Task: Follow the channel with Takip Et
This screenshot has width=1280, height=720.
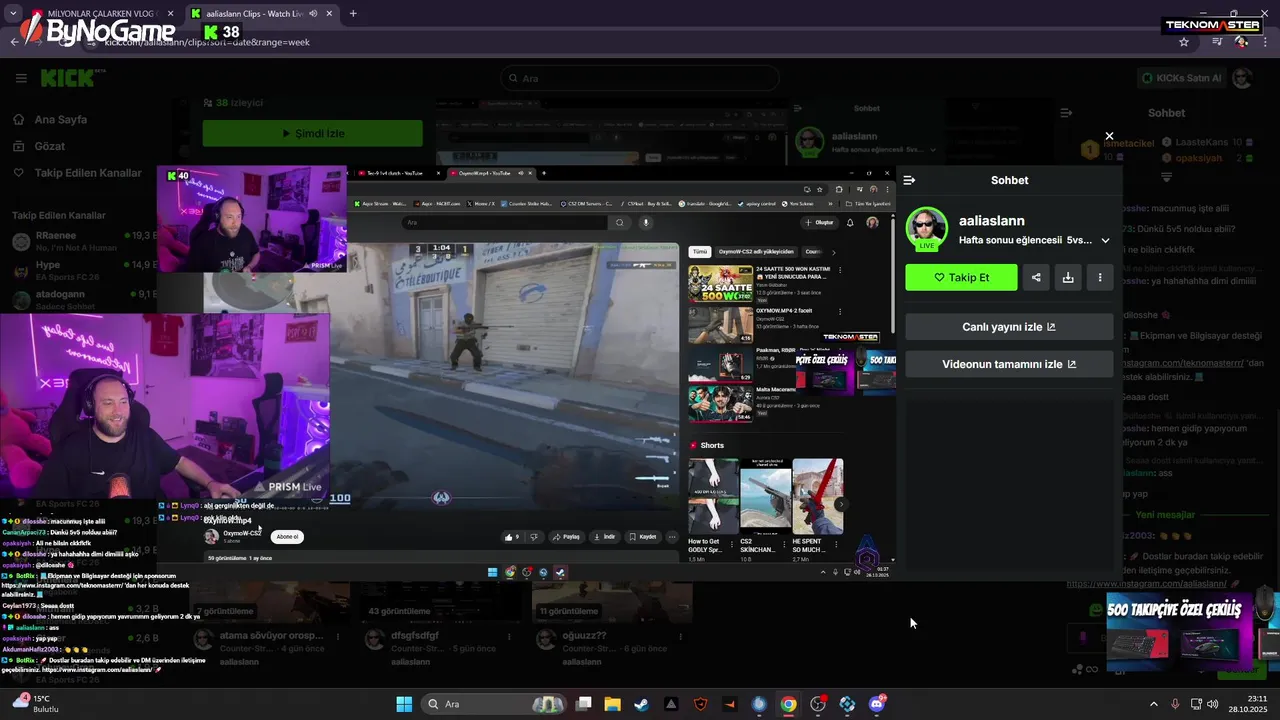Action: (x=961, y=277)
